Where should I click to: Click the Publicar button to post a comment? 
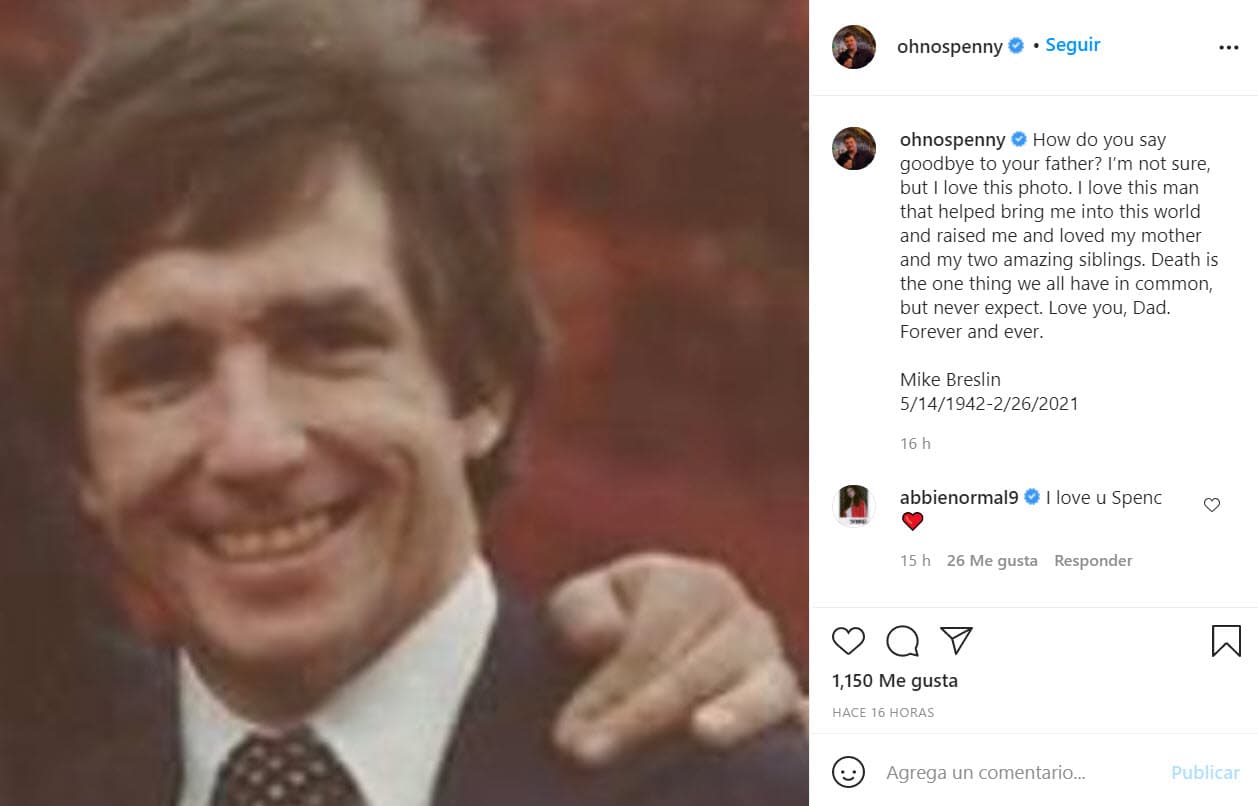(1205, 772)
